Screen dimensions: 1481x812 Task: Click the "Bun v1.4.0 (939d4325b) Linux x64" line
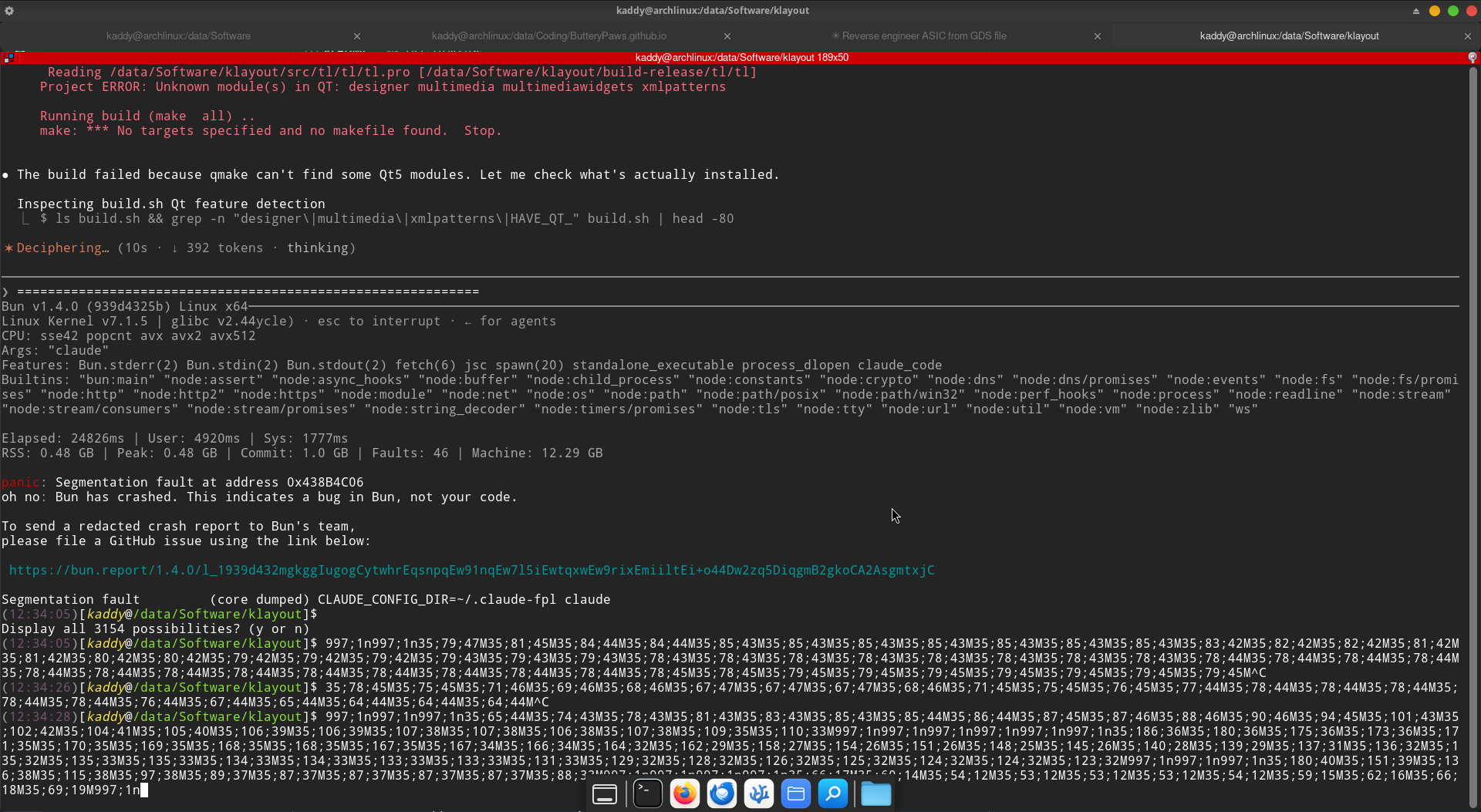pos(124,307)
